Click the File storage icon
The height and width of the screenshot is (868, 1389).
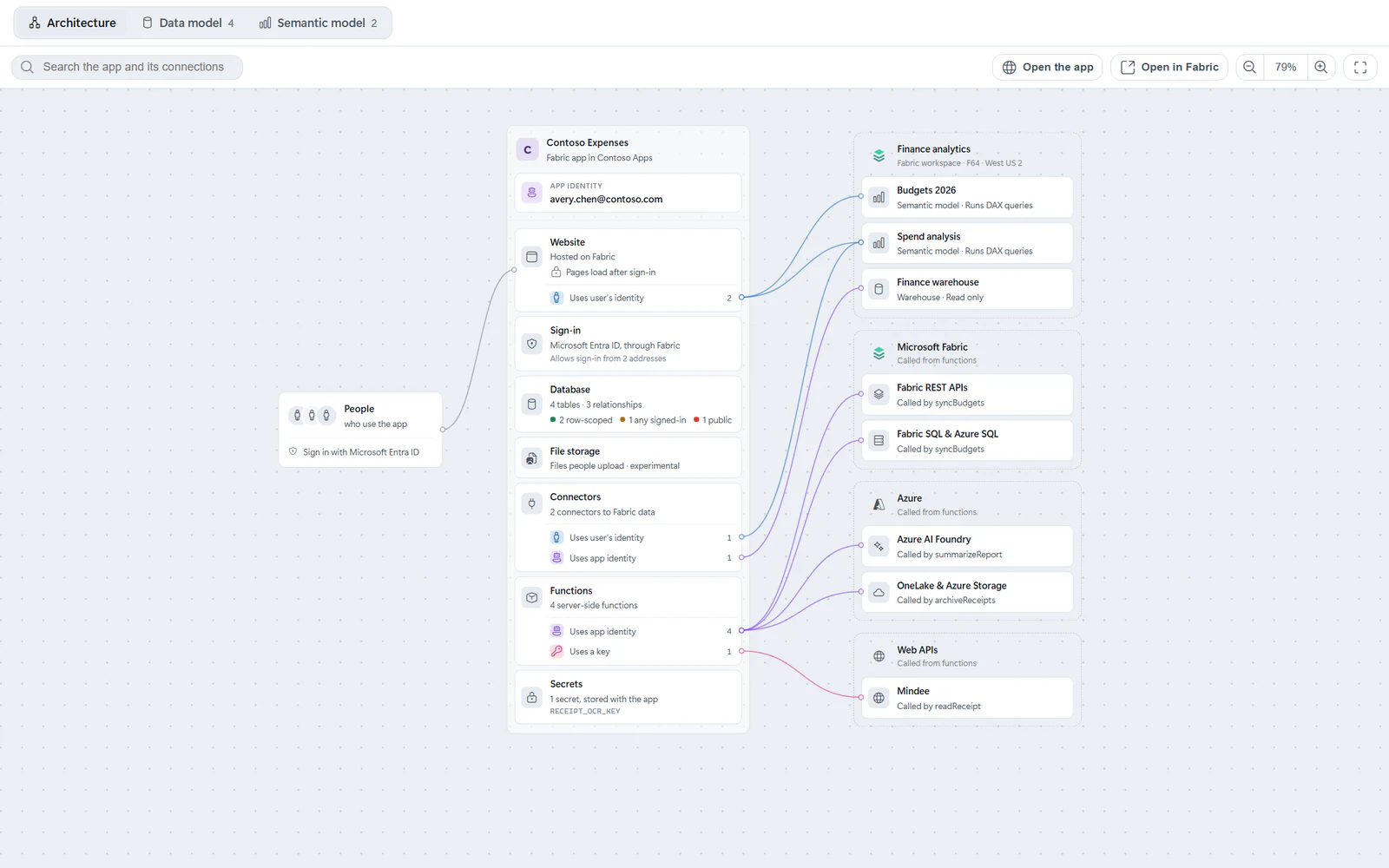(x=532, y=458)
